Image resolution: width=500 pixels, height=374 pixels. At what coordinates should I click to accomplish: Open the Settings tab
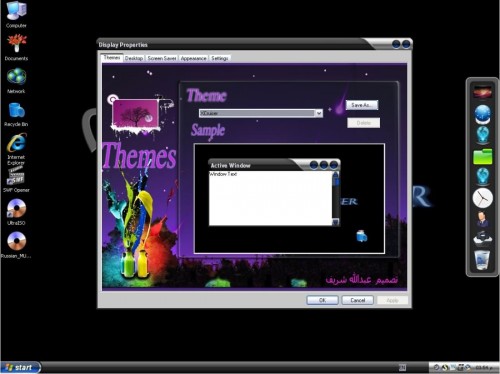coord(220,58)
